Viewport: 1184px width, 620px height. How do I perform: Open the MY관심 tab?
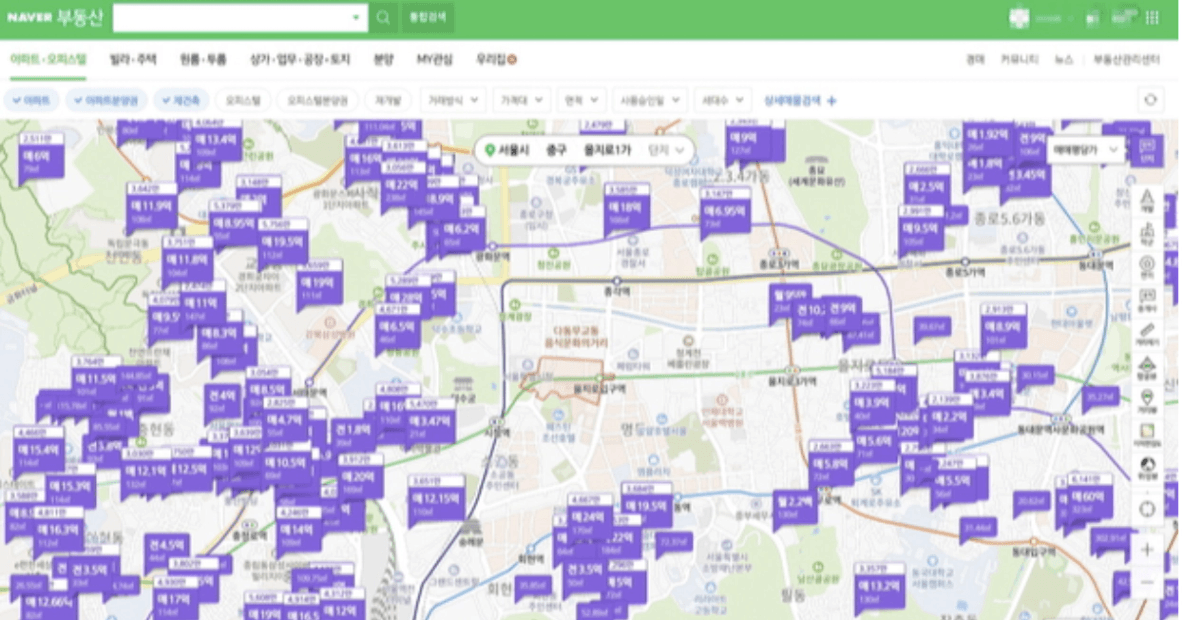coord(434,60)
